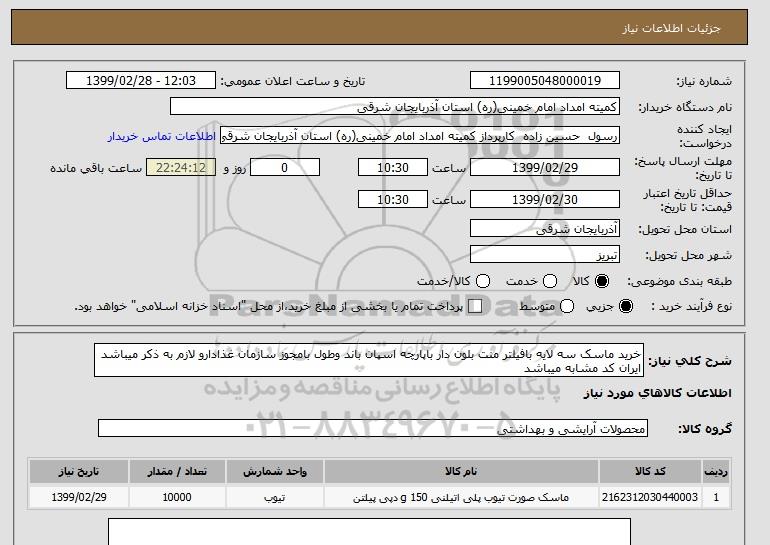The image size is (770, 545).
Task: Click the تعداد / مقدار column header
Action: coord(177,471)
